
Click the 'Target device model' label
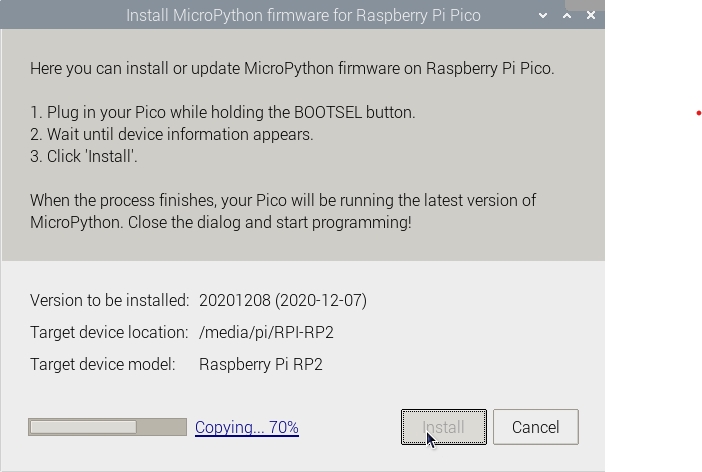102,364
